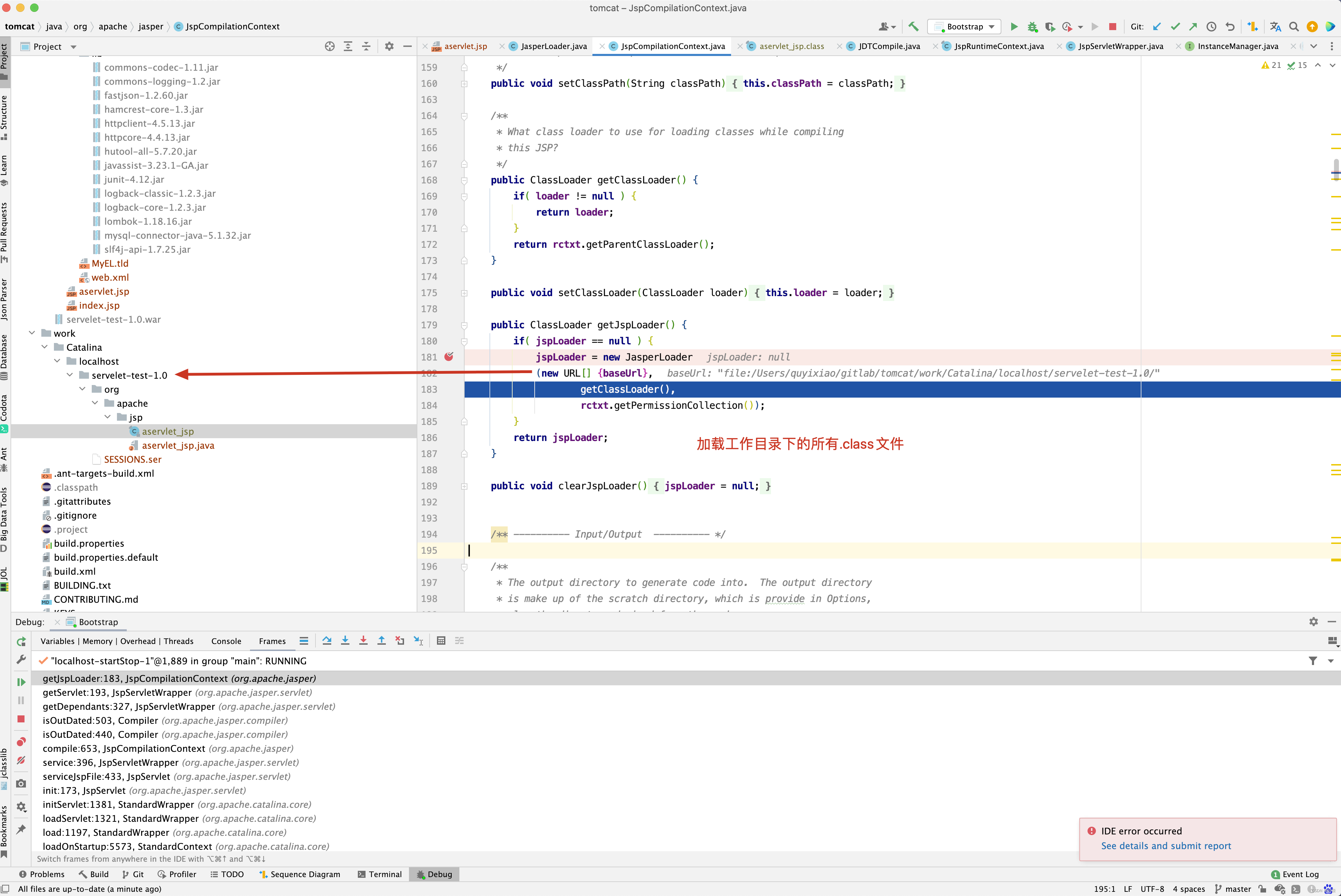Open Evaluate Expression calculator icon
The height and width of the screenshot is (896, 1341).
click(x=441, y=640)
